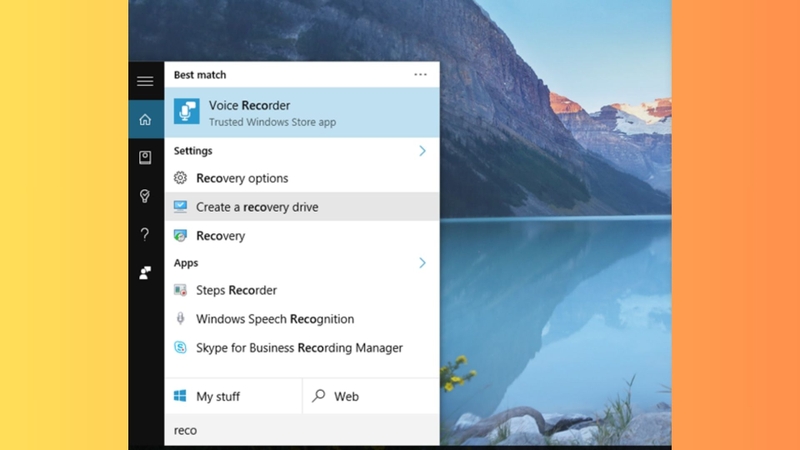Click the Best match heading
This screenshot has height=450, width=800.
200,74
